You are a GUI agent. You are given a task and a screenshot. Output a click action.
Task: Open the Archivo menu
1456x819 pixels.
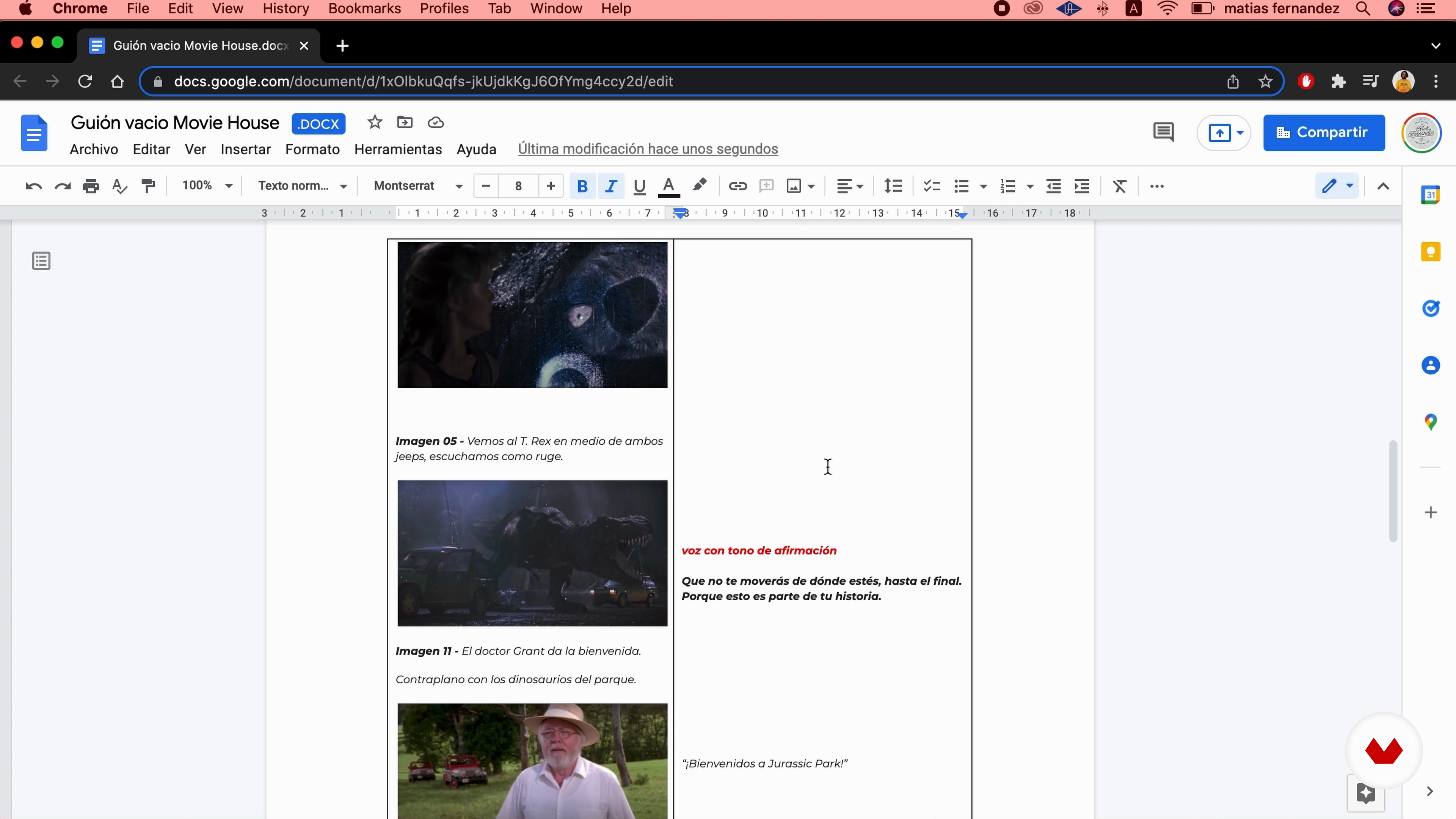(94, 149)
